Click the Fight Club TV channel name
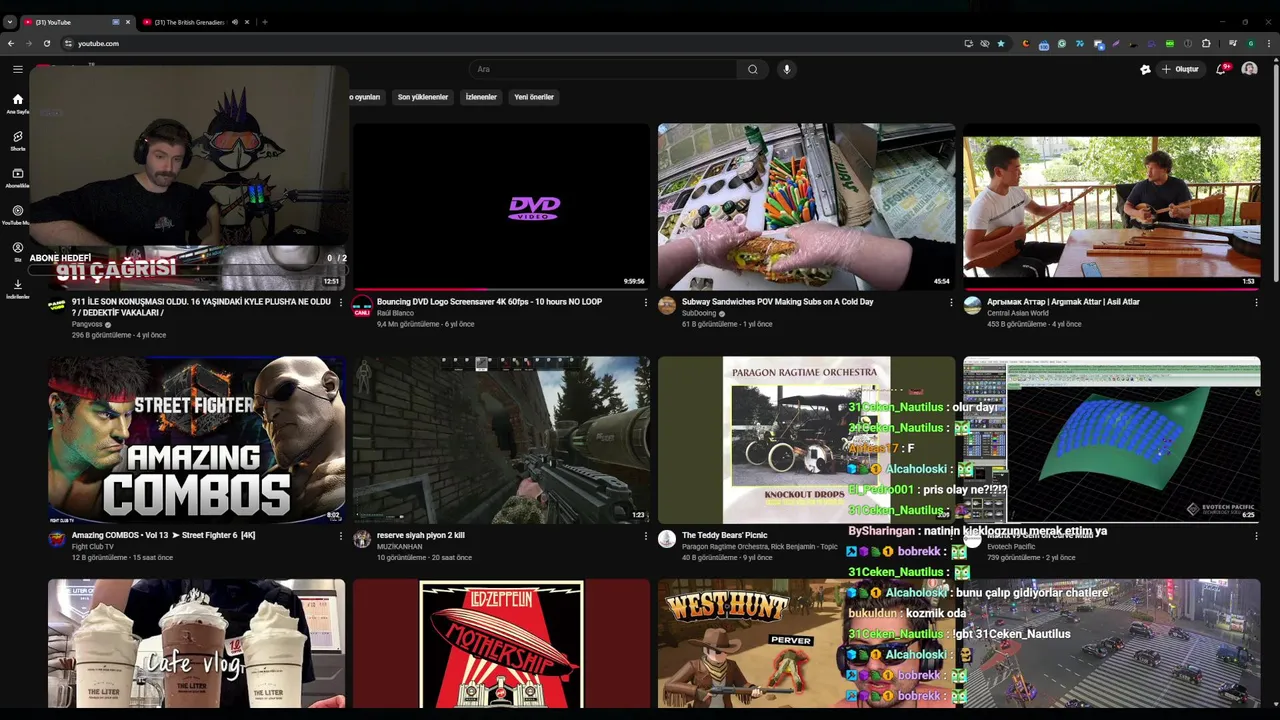The image size is (1280, 720). [x=93, y=547]
